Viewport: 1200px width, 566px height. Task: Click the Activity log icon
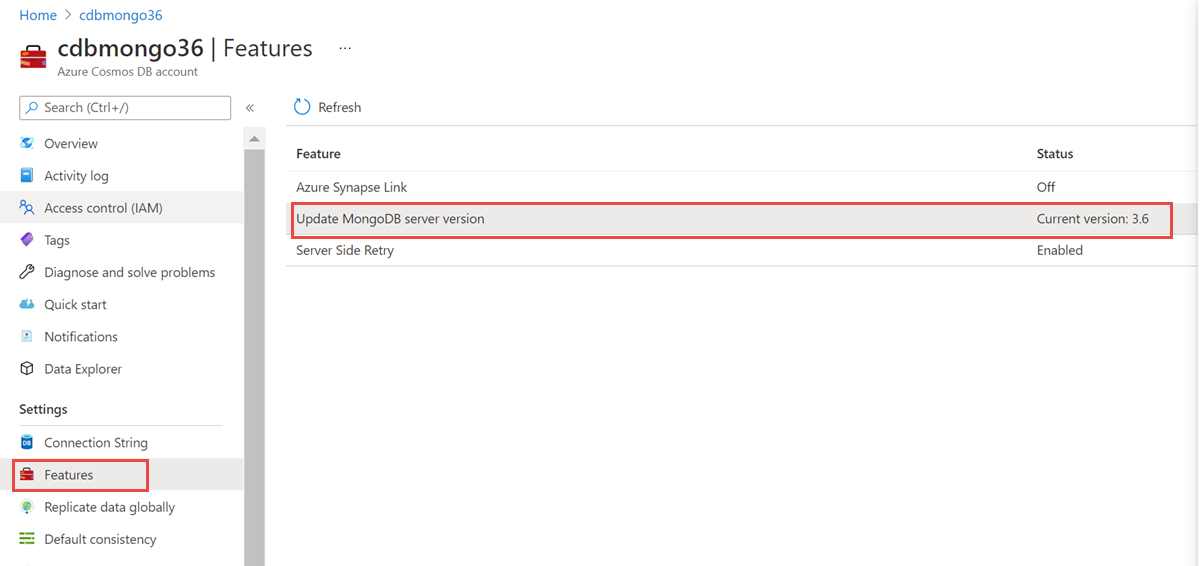tap(27, 176)
